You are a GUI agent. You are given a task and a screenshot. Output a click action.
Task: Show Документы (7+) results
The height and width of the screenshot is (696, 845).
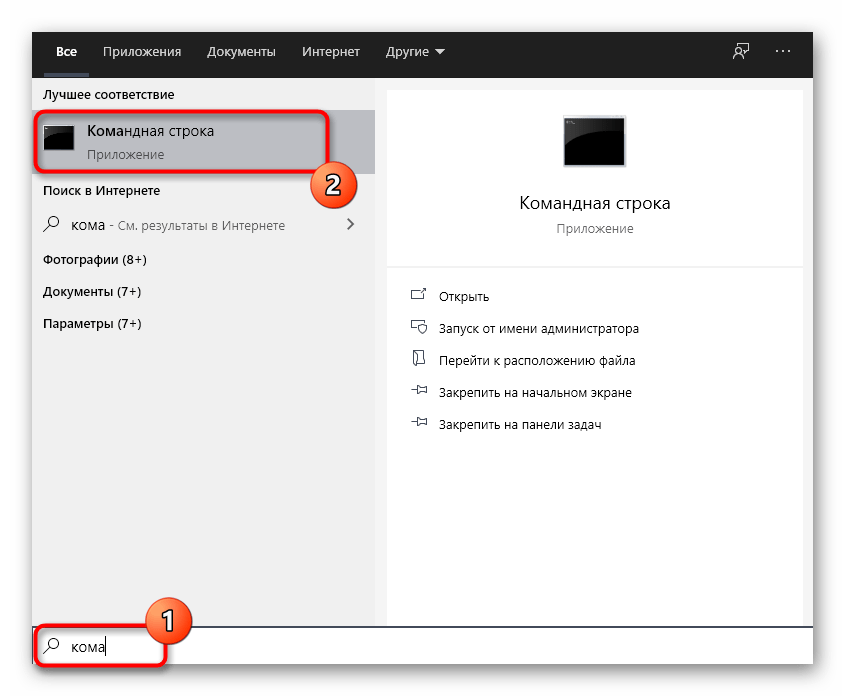click(92, 291)
